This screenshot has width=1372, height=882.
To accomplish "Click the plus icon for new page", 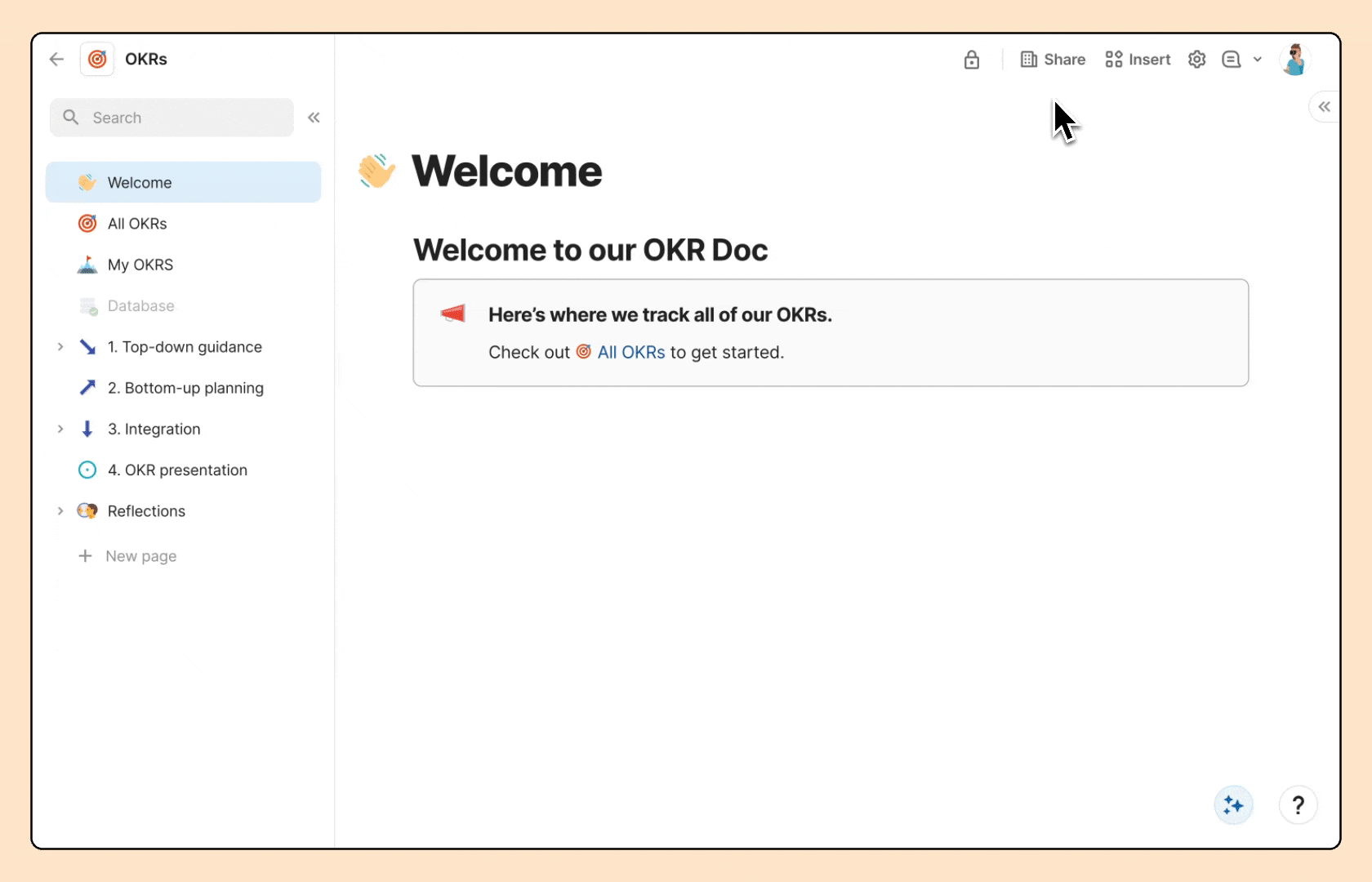I will pyautogui.click(x=85, y=556).
